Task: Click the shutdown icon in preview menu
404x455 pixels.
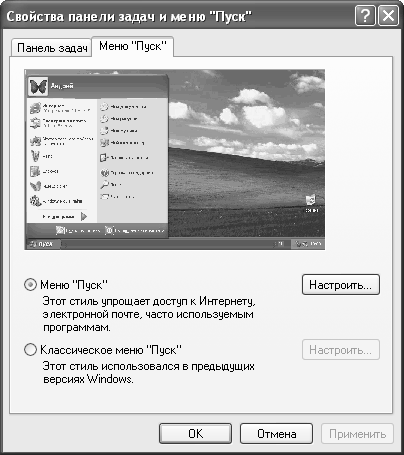Action: pyautogui.click(x=109, y=230)
